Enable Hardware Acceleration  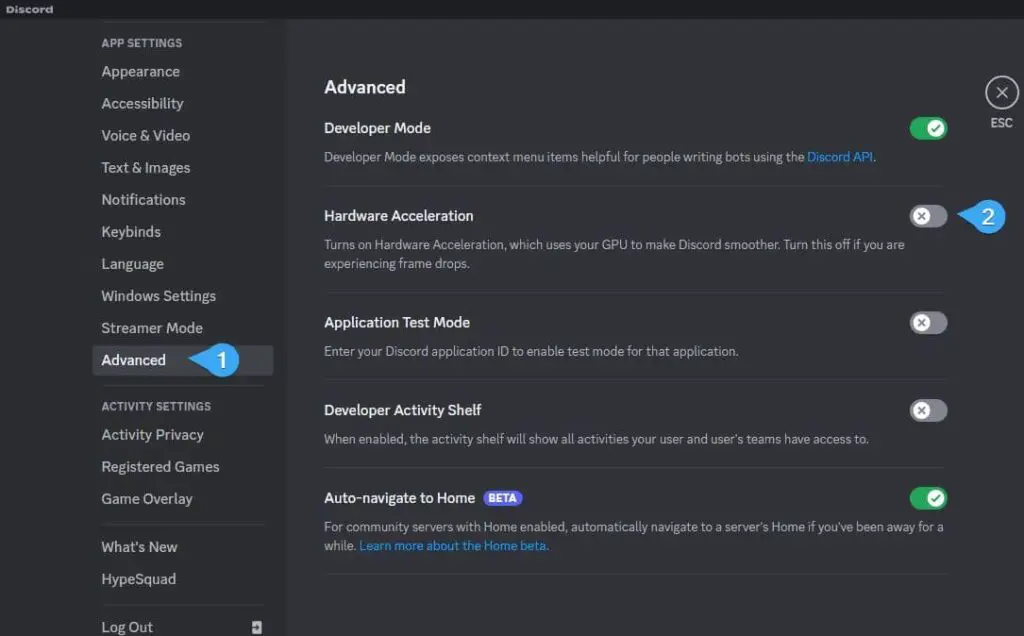(x=927, y=216)
